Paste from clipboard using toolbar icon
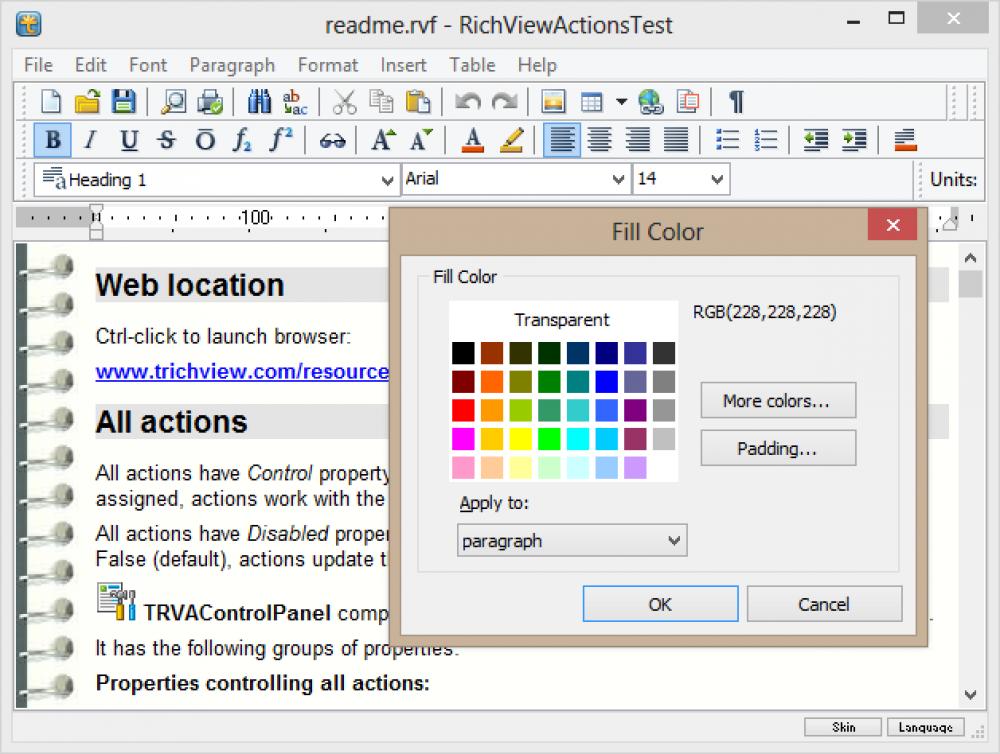The height and width of the screenshot is (754, 1000). pyautogui.click(x=419, y=101)
